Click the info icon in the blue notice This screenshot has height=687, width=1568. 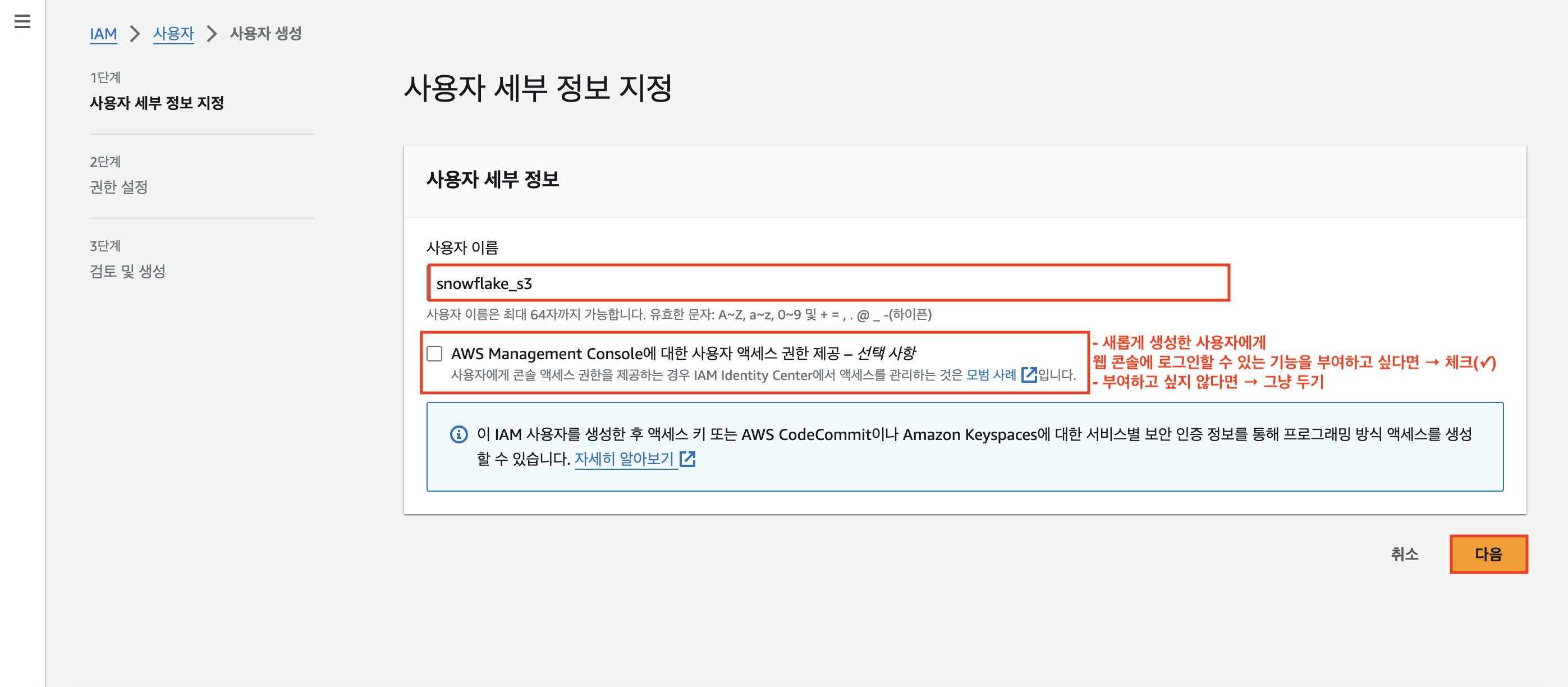tap(459, 434)
